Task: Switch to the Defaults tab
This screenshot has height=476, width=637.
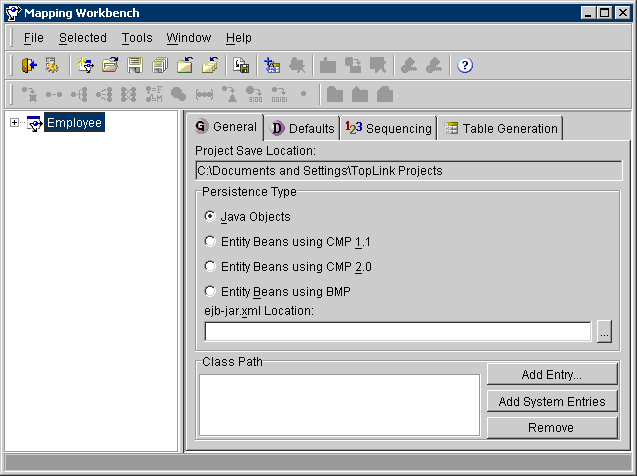Action: tap(303, 128)
